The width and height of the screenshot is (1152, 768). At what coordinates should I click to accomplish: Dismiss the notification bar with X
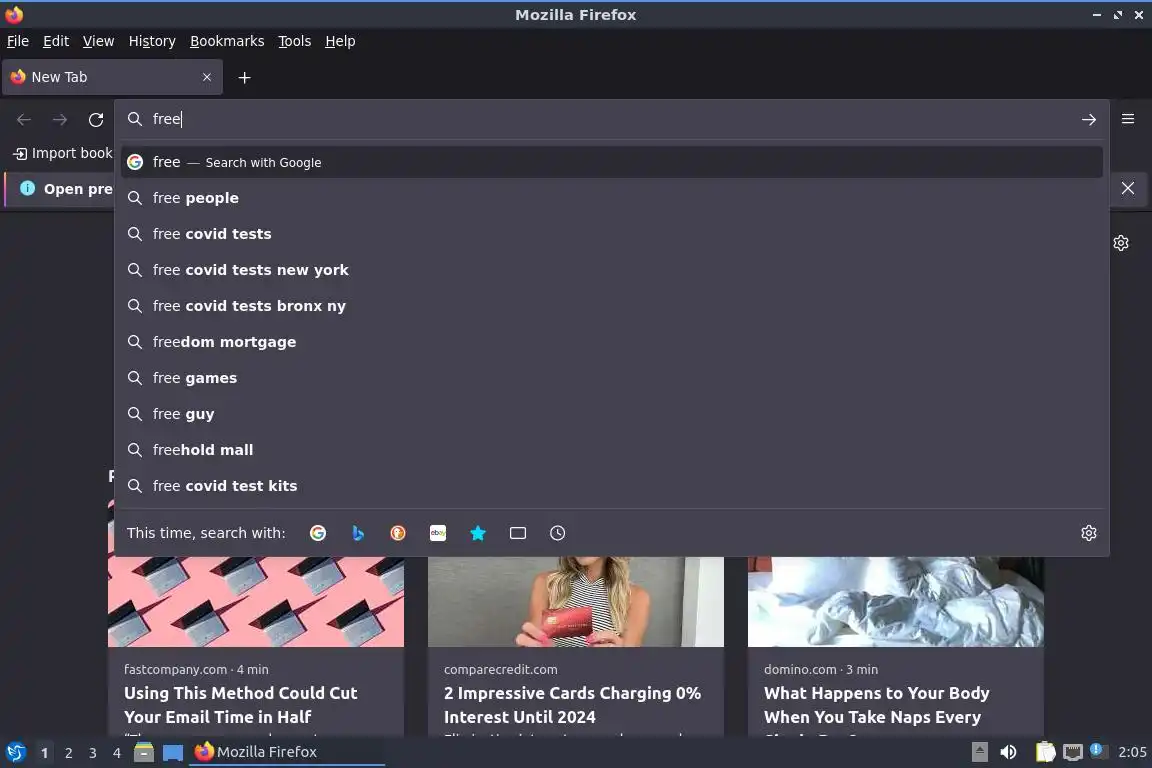coord(1128,188)
